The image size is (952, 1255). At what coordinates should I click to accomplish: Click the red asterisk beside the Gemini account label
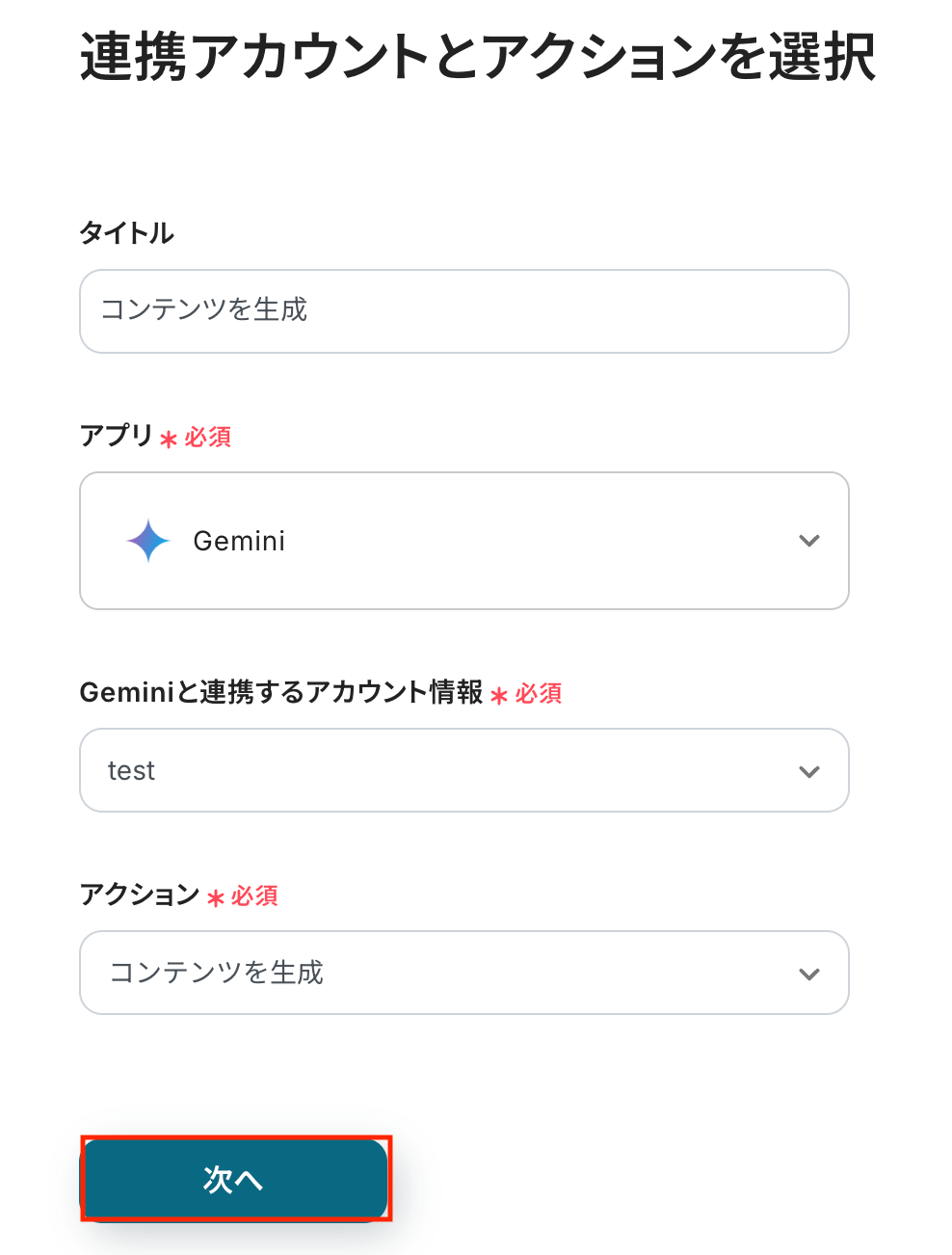point(499,695)
